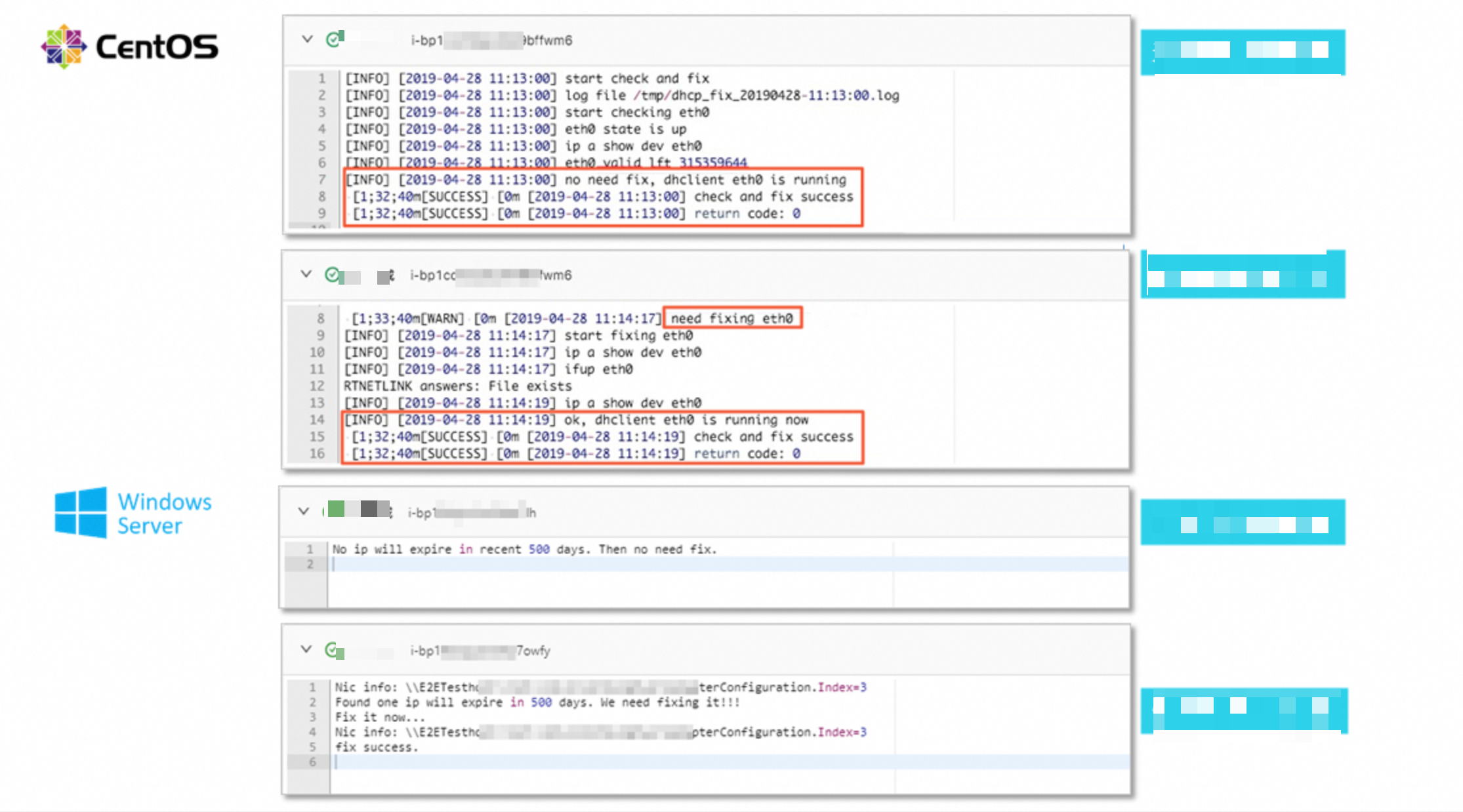Click the CentOS logo

pyautogui.click(x=130, y=47)
